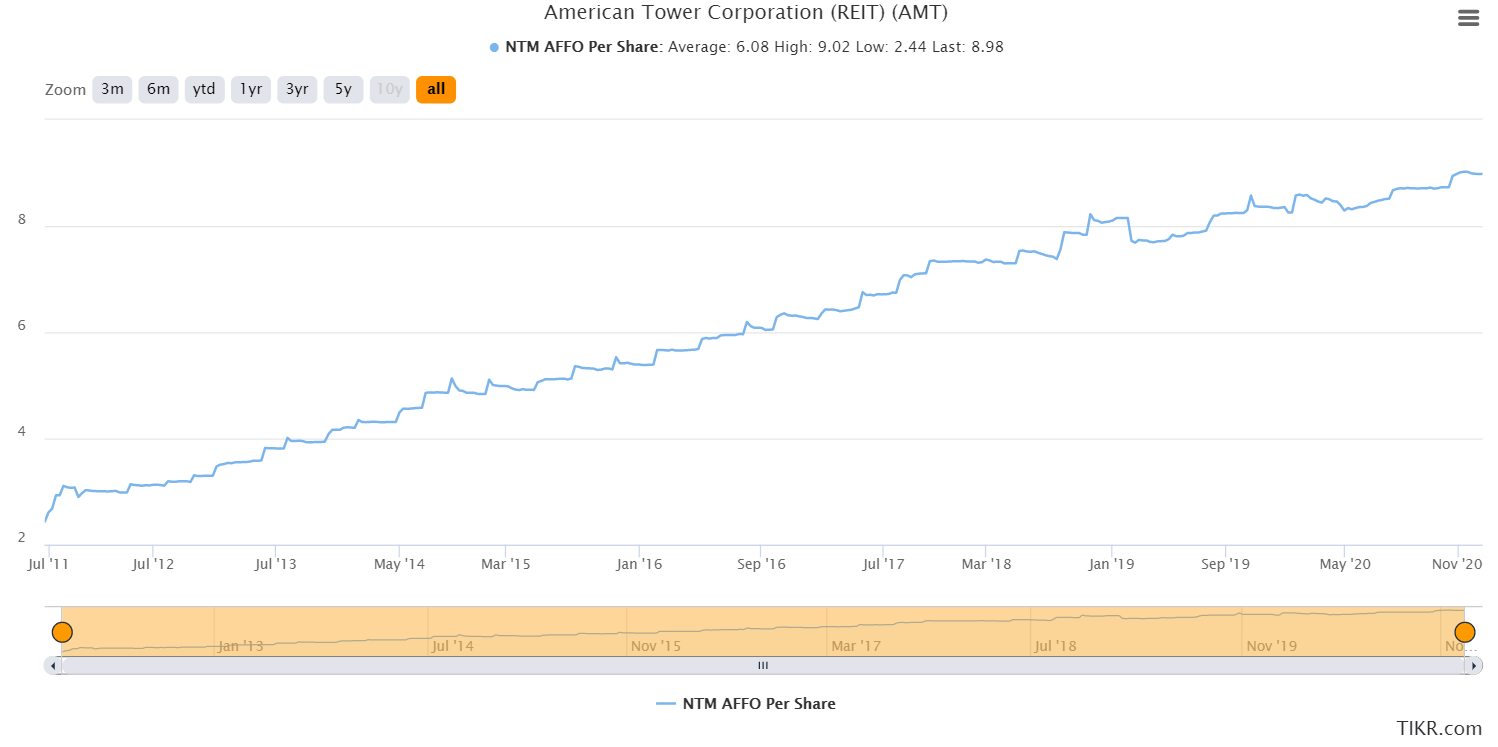Click the Jul '13 x-axis label
This screenshot has width=1498, height=747.
coord(276,564)
